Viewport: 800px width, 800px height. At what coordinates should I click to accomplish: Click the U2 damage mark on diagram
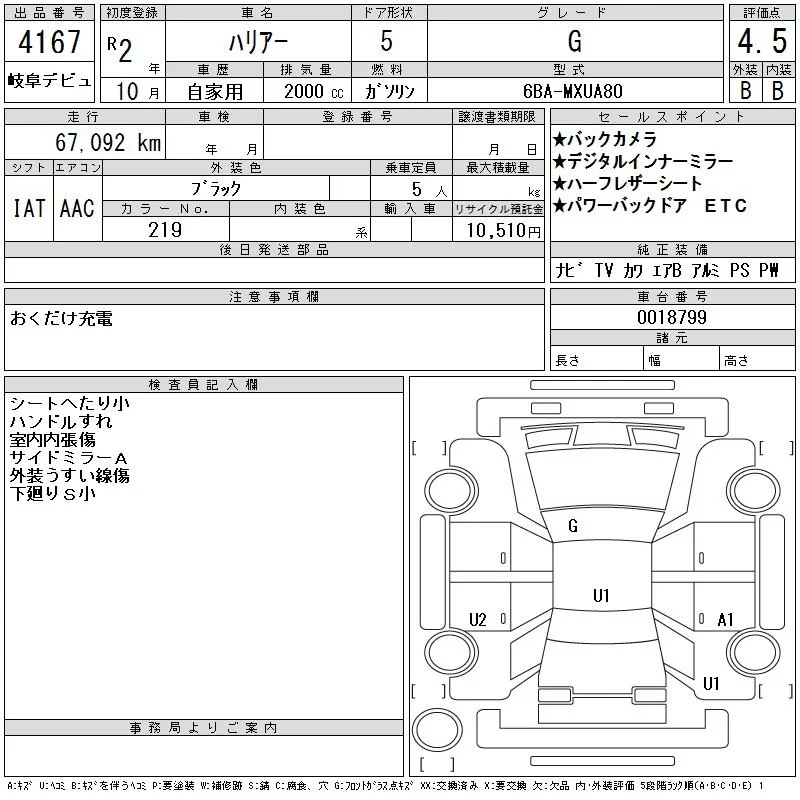(478, 619)
